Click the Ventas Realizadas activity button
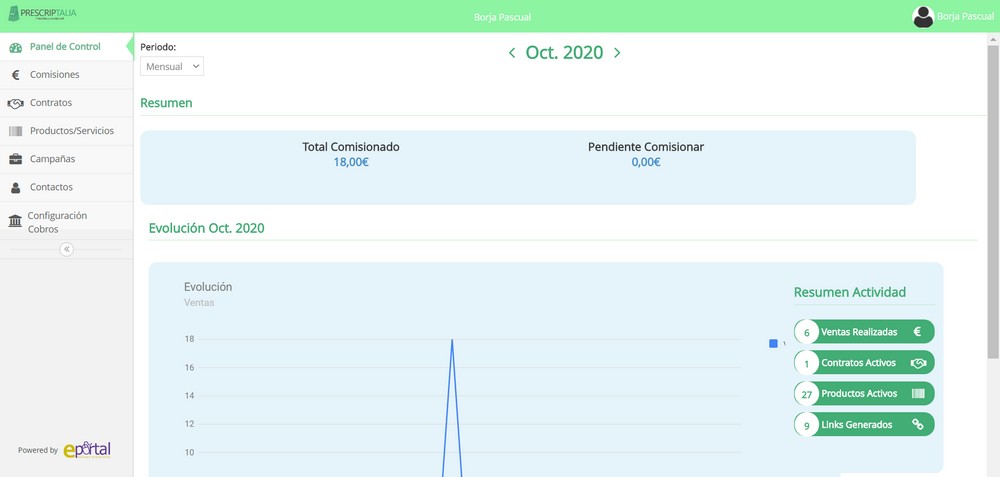Image resolution: width=1000 pixels, height=477 pixels. coord(865,332)
